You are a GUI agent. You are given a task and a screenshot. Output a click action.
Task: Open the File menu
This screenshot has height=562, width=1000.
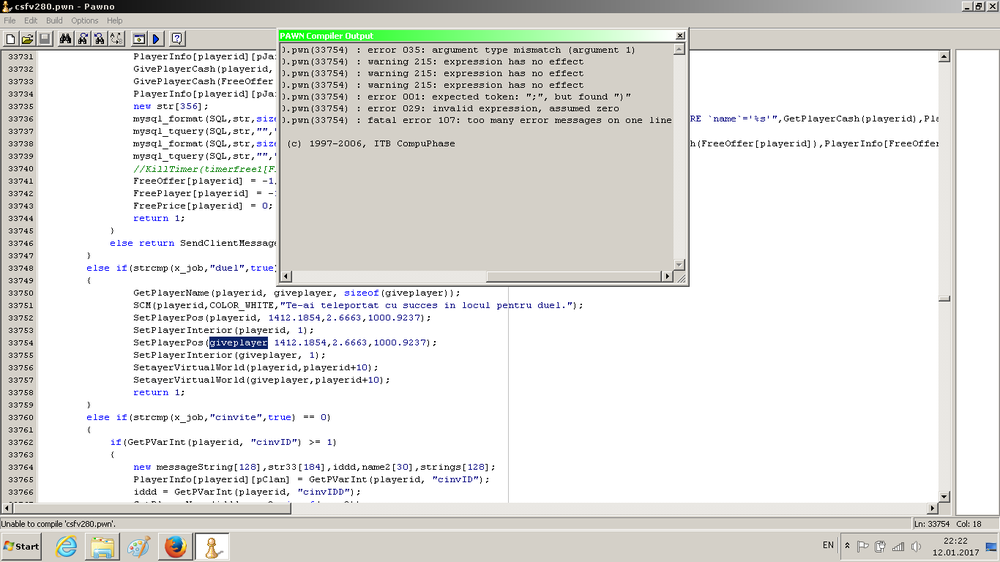tap(10, 20)
